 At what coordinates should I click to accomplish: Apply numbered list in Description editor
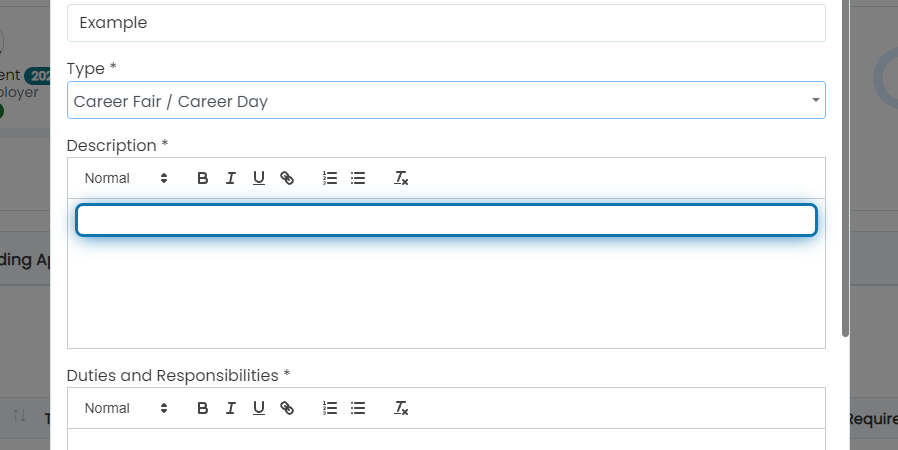coord(330,178)
